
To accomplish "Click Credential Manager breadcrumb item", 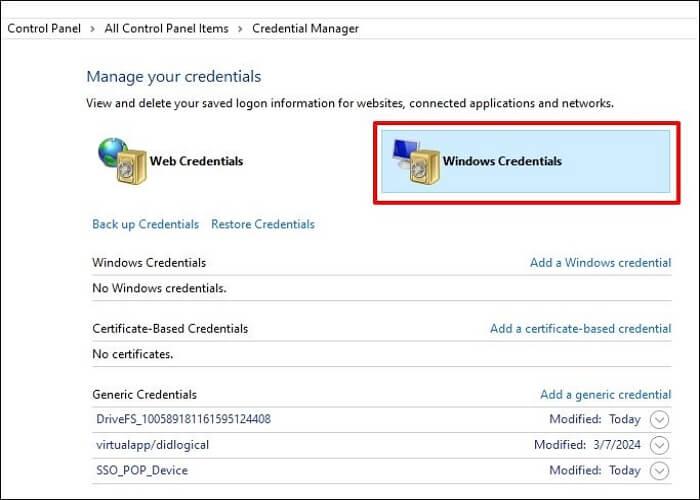I will [305, 29].
